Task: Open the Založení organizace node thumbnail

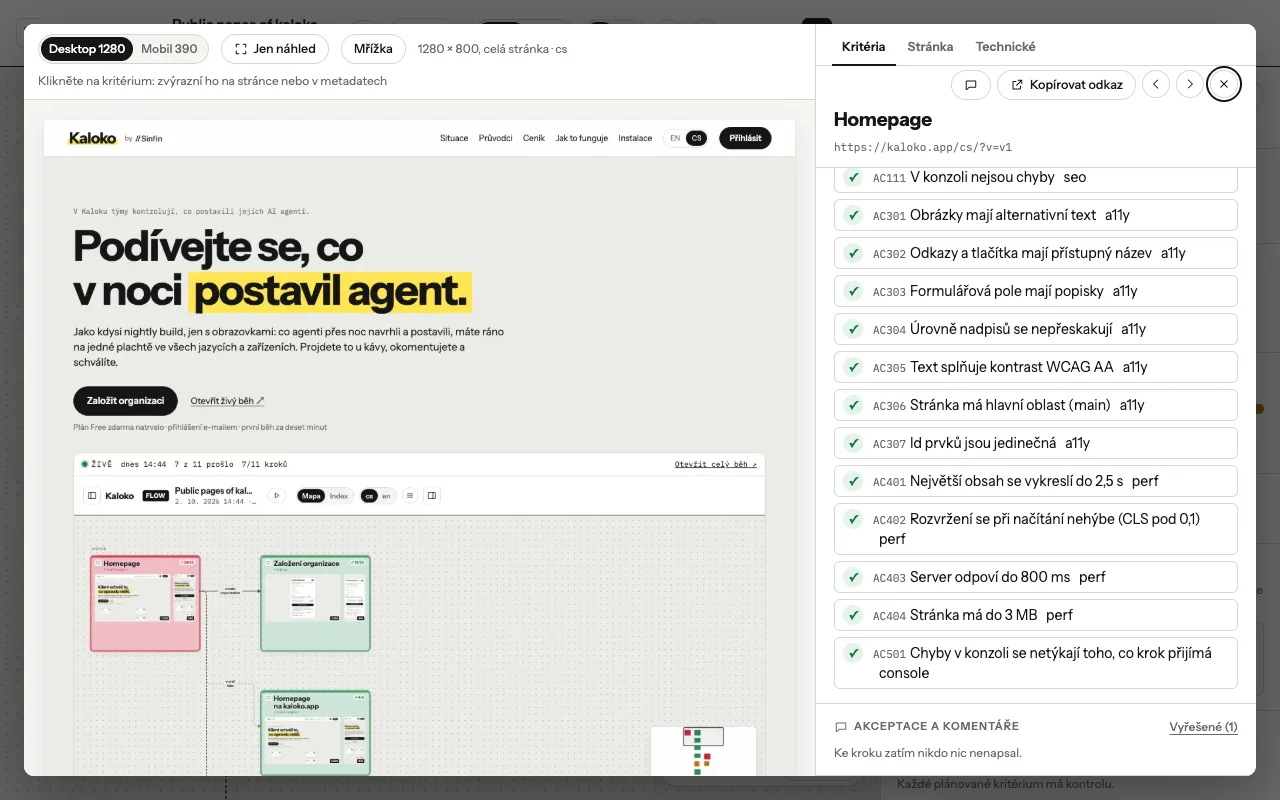Action: pyautogui.click(x=315, y=604)
